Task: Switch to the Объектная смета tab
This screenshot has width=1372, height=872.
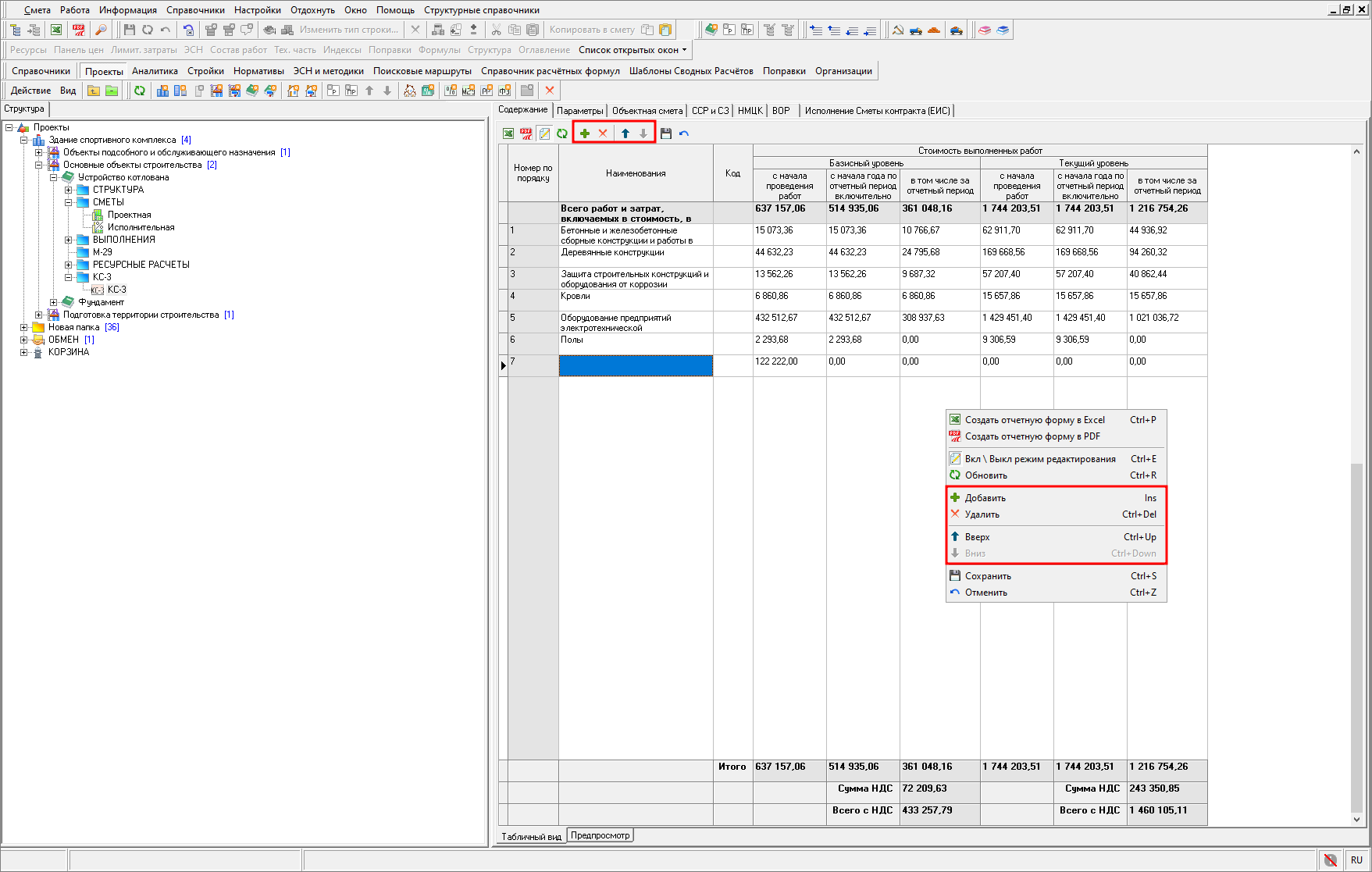Action: [647, 111]
